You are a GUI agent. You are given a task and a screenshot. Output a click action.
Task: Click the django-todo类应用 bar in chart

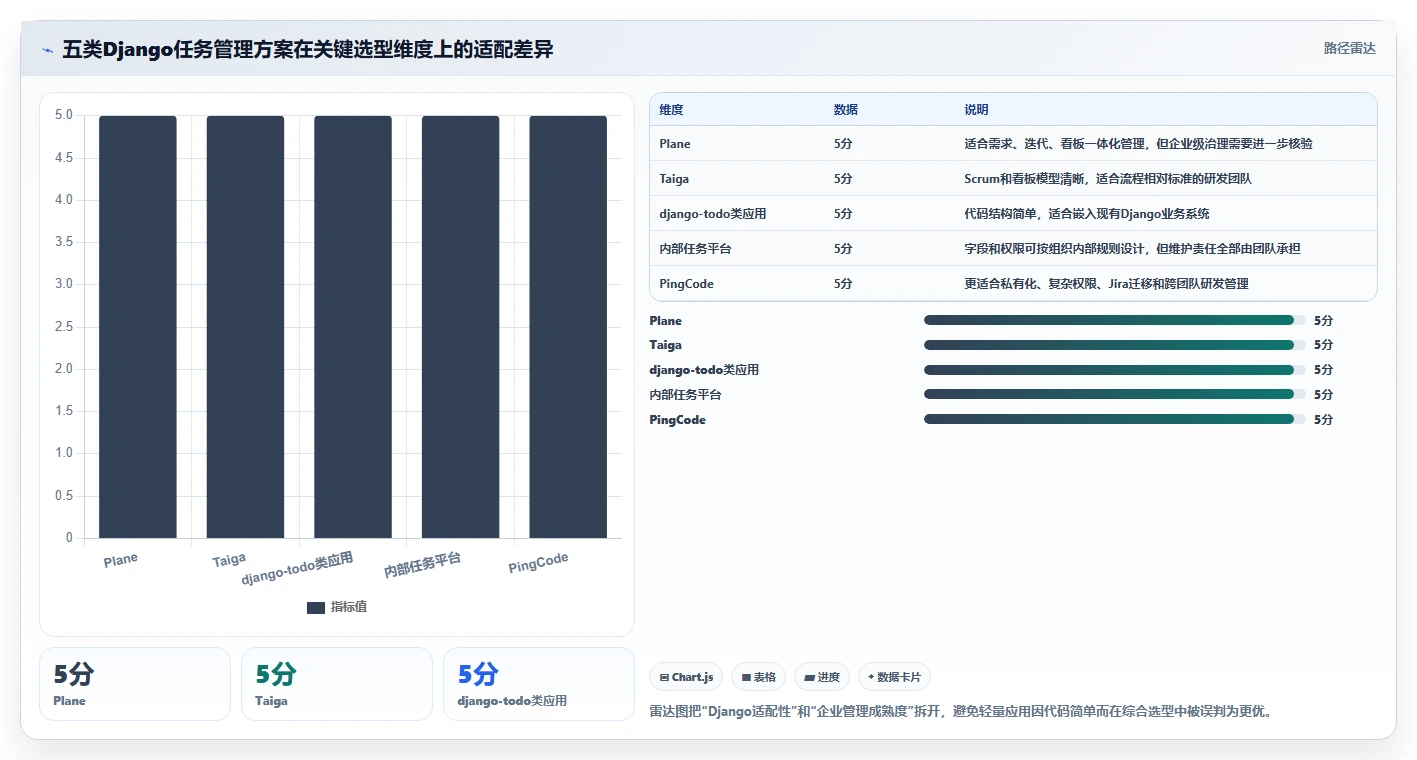point(353,327)
